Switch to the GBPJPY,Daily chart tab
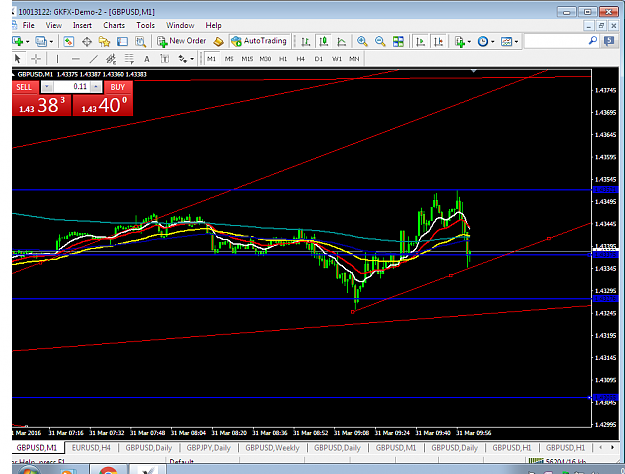 (x=209, y=448)
